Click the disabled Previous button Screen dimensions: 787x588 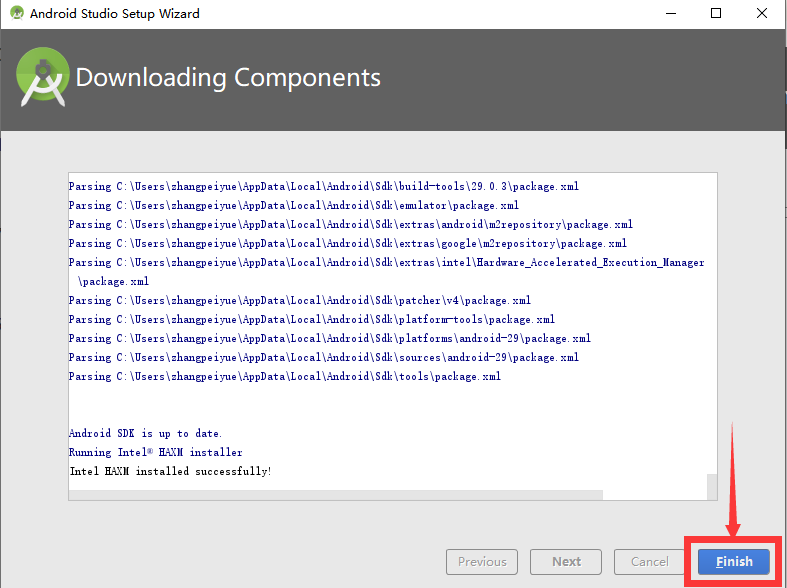482,561
